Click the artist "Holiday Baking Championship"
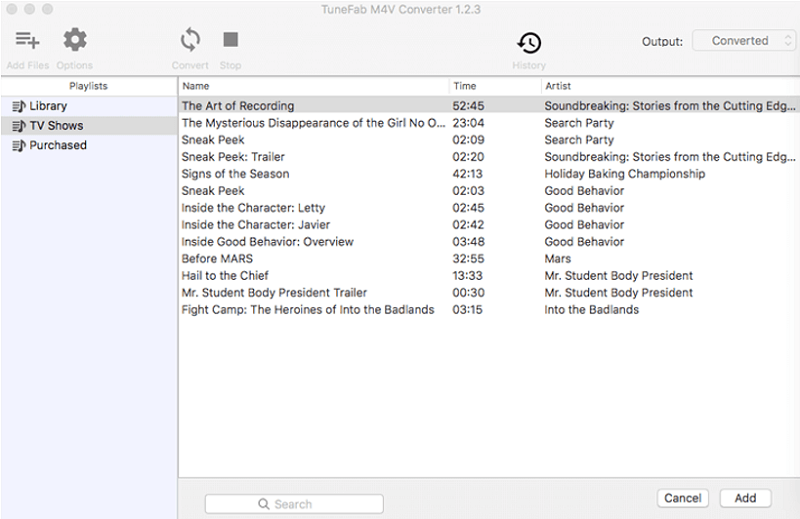Screen dimensions: 800x519 pyautogui.click(x=624, y=174)
